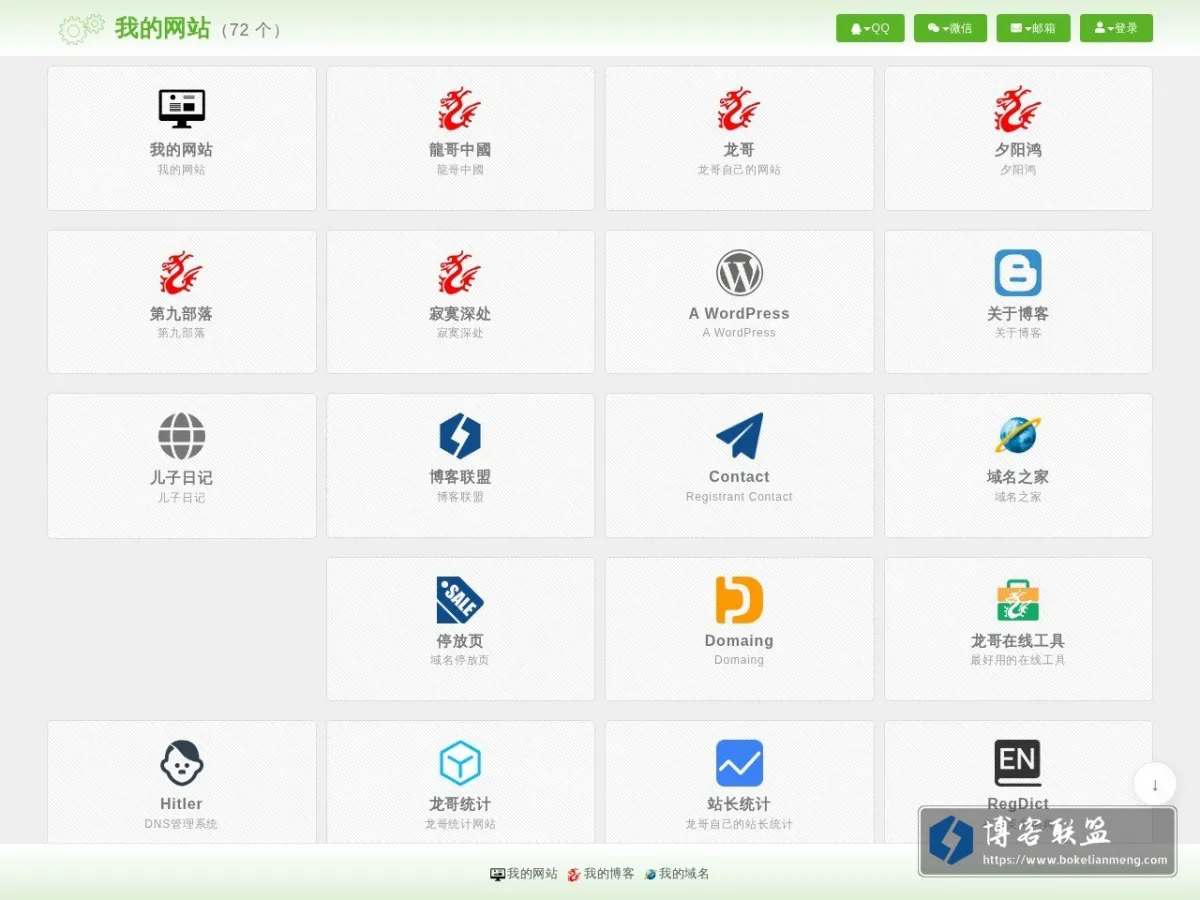Switch to 我的博客 in the footer
The image size is (1200, 900).
click(601, 874)
